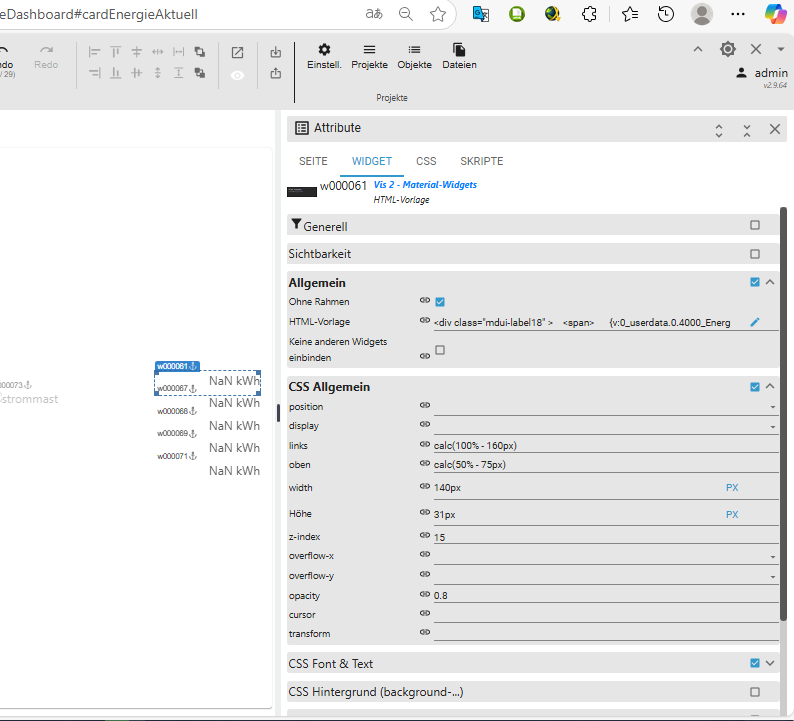The width and height of the screenshot is (794, 721).
Task: Open the Projekte list
Action: tap(369, 56)
